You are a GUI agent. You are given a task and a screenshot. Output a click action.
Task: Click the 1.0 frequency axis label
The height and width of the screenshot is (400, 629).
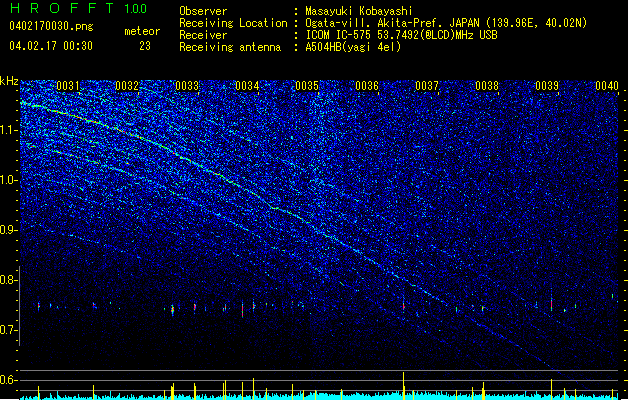click(x=9, y=180)
